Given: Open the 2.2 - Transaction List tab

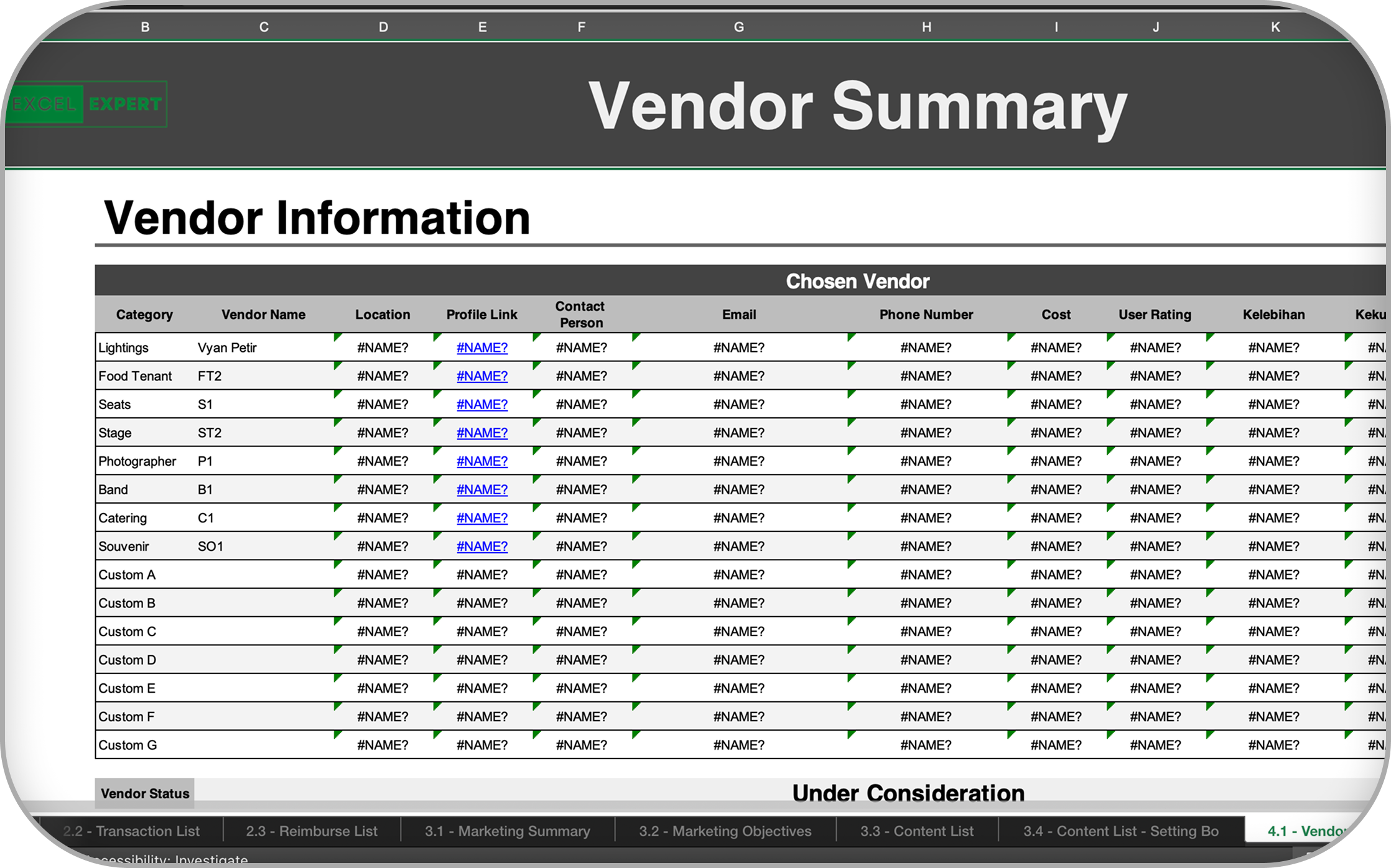Looking at the screenshot, I should click(131, 831).
